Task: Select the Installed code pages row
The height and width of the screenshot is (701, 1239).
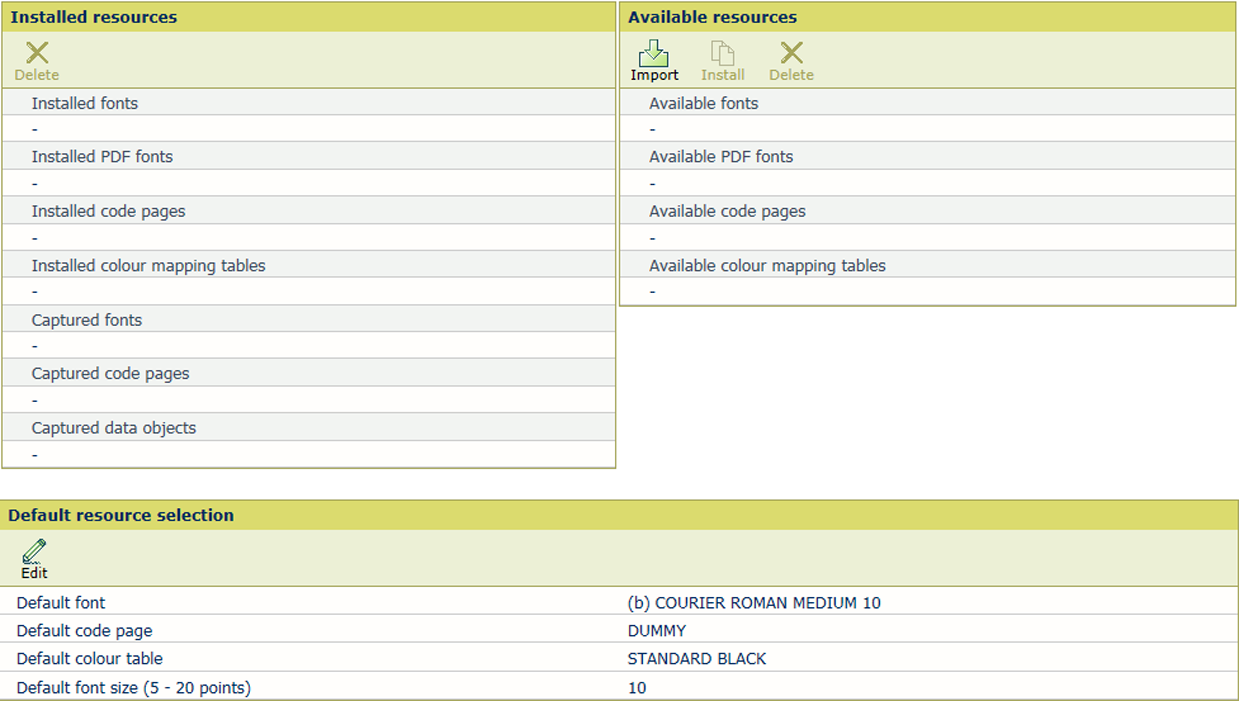Action: pyautogui.click(x=108, y=211)
